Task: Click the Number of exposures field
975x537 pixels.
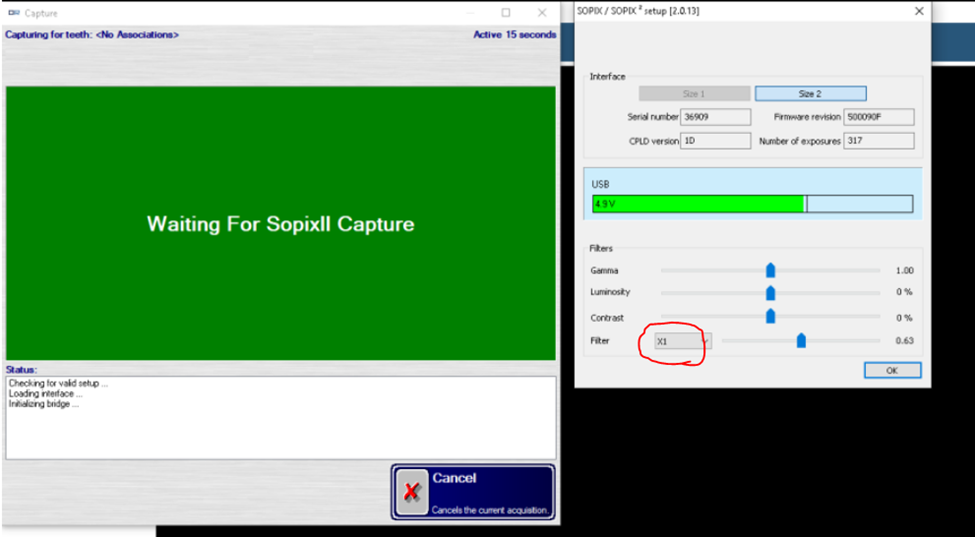Action: [x=879, y=141]
